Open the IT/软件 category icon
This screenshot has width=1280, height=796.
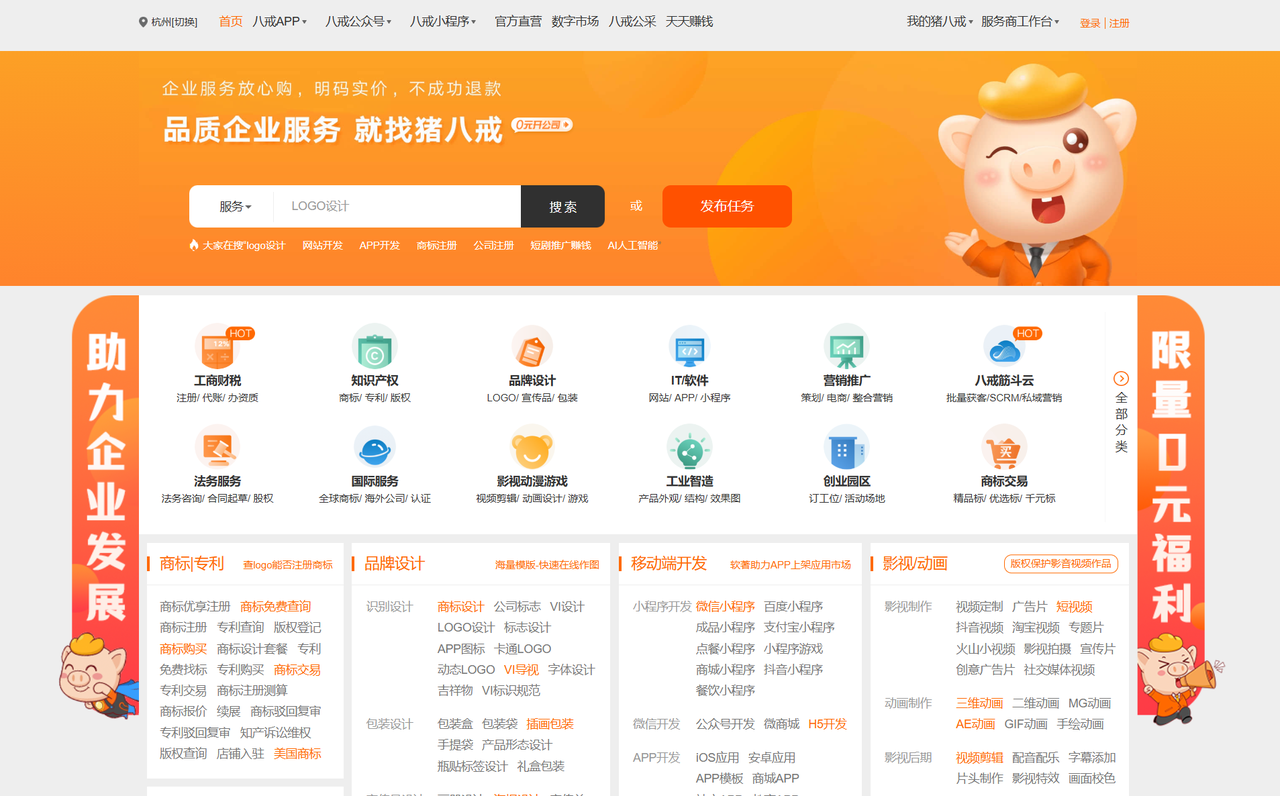pyautogui.click(x=689, y=348)
